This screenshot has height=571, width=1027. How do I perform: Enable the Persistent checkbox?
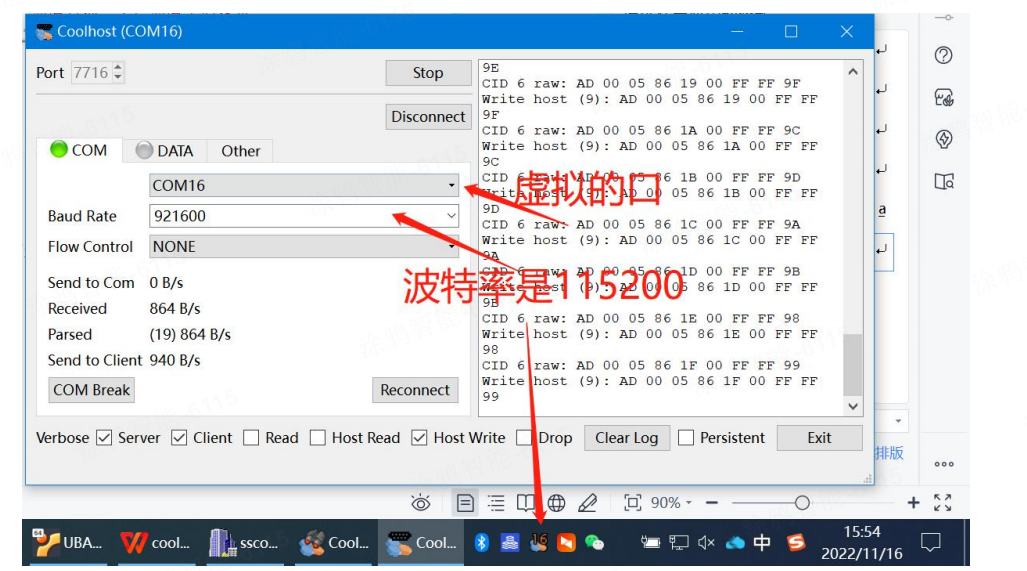[x=686, y=437]
